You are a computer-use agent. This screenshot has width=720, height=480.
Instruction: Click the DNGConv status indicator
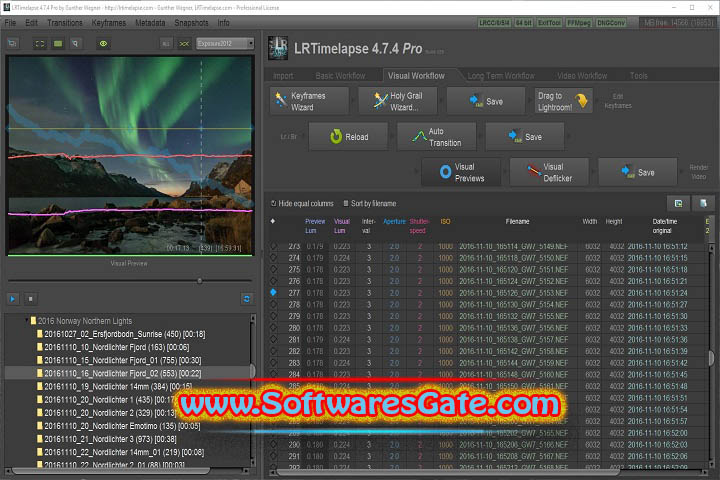[x=611, y=23]
